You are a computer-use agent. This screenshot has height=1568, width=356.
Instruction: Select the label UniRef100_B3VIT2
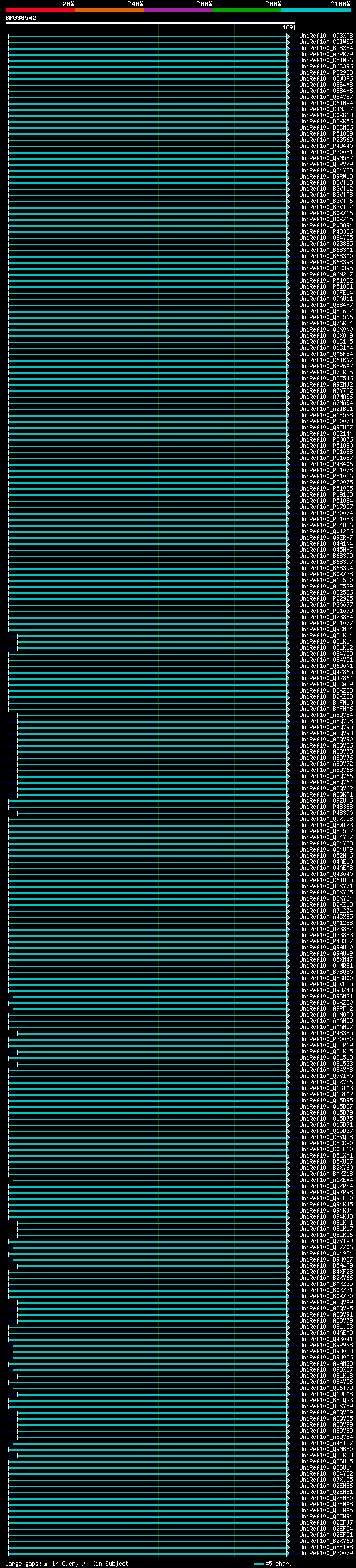coord(326,207)
